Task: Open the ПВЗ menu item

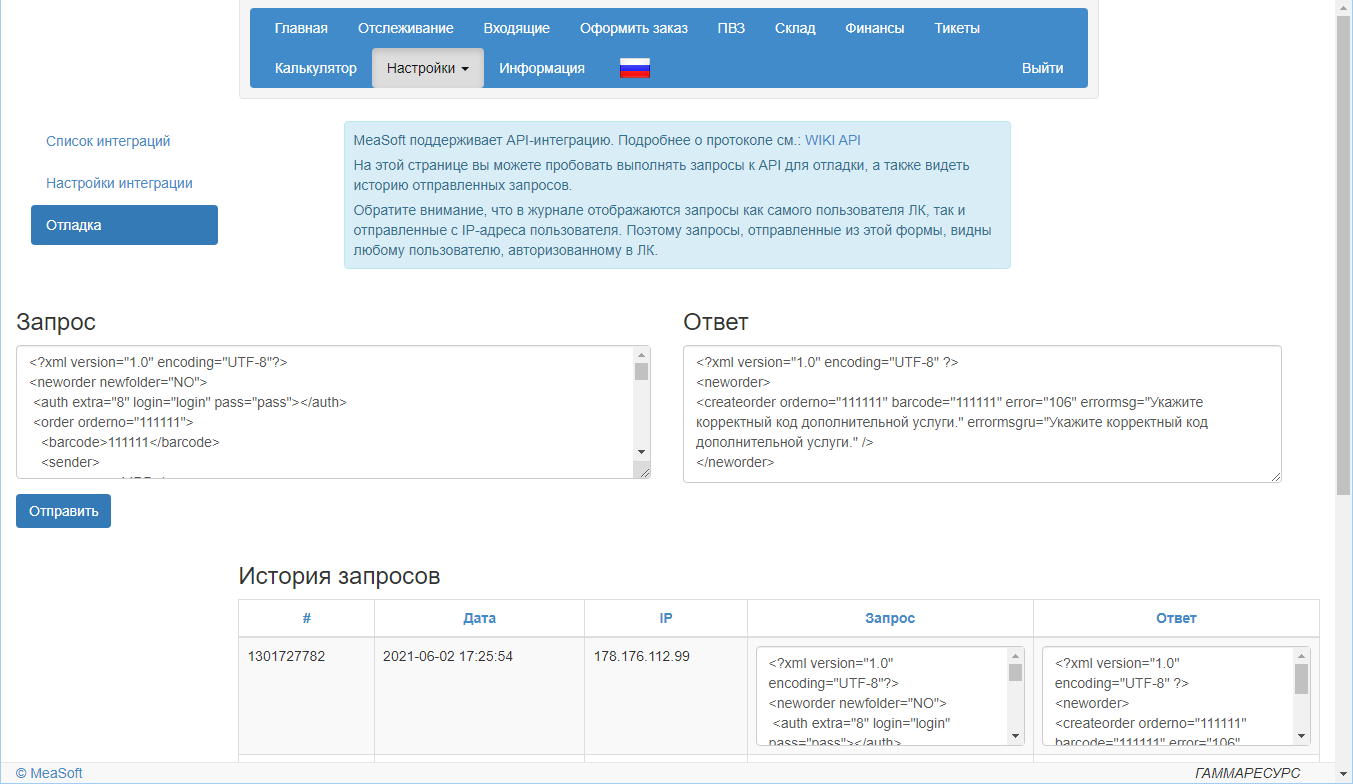Action: (x=731, y=28)
